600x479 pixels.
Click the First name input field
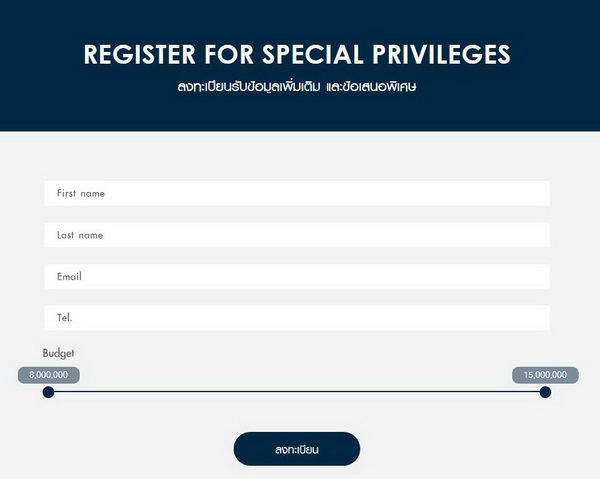(297, 193)
